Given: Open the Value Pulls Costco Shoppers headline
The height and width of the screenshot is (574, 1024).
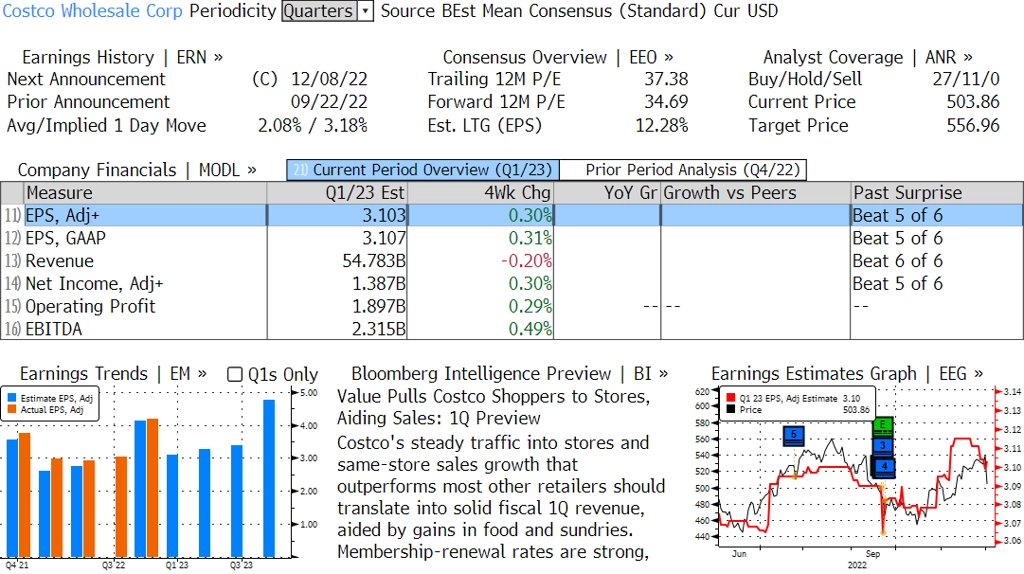Looking at the screenshot, I should pyautogui.click(x=493, y=407).
